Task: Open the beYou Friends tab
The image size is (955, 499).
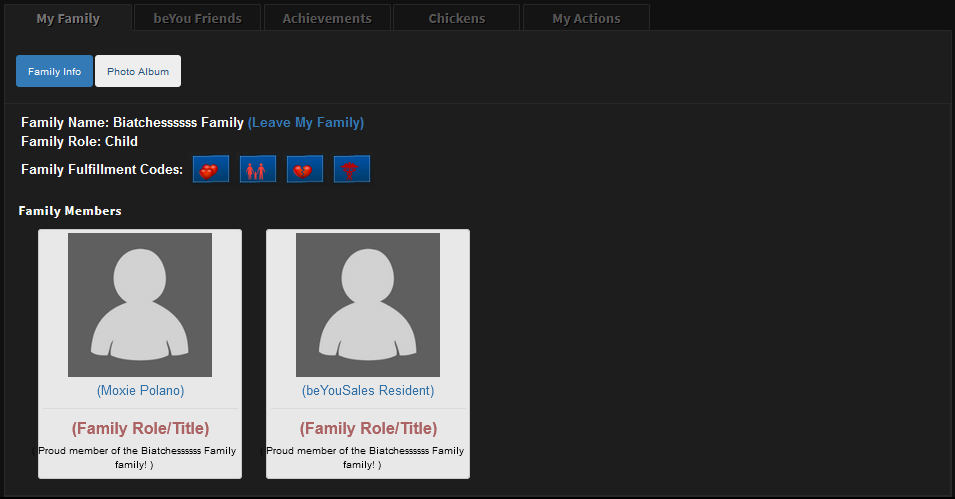Action: pyautogui.click(x=197, y=18)
